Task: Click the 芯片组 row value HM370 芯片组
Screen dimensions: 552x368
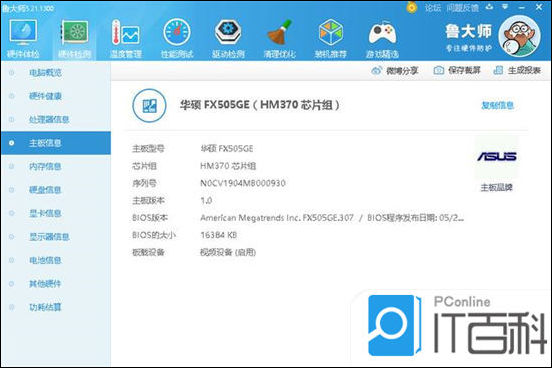Action: click(228, 166)
